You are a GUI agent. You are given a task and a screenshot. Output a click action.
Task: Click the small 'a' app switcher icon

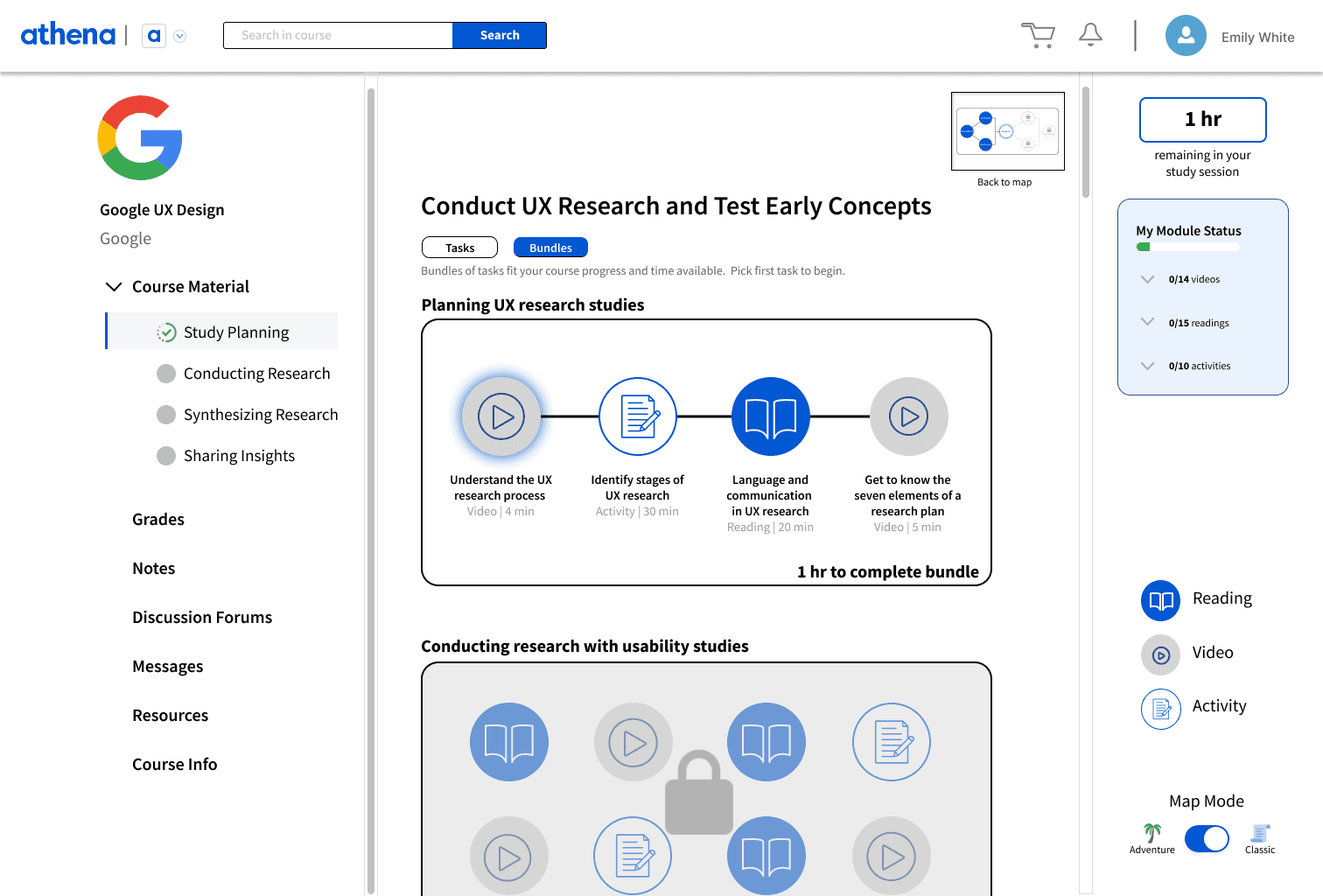coord(154,36)
